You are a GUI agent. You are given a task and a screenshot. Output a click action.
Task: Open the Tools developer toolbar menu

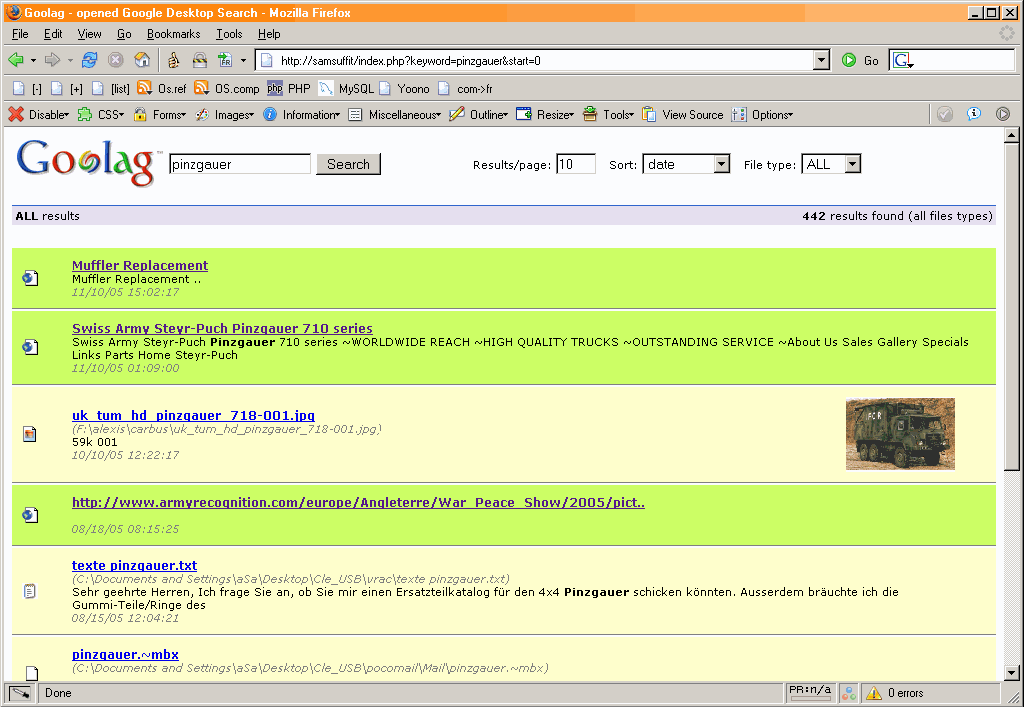tap(608, 114)
